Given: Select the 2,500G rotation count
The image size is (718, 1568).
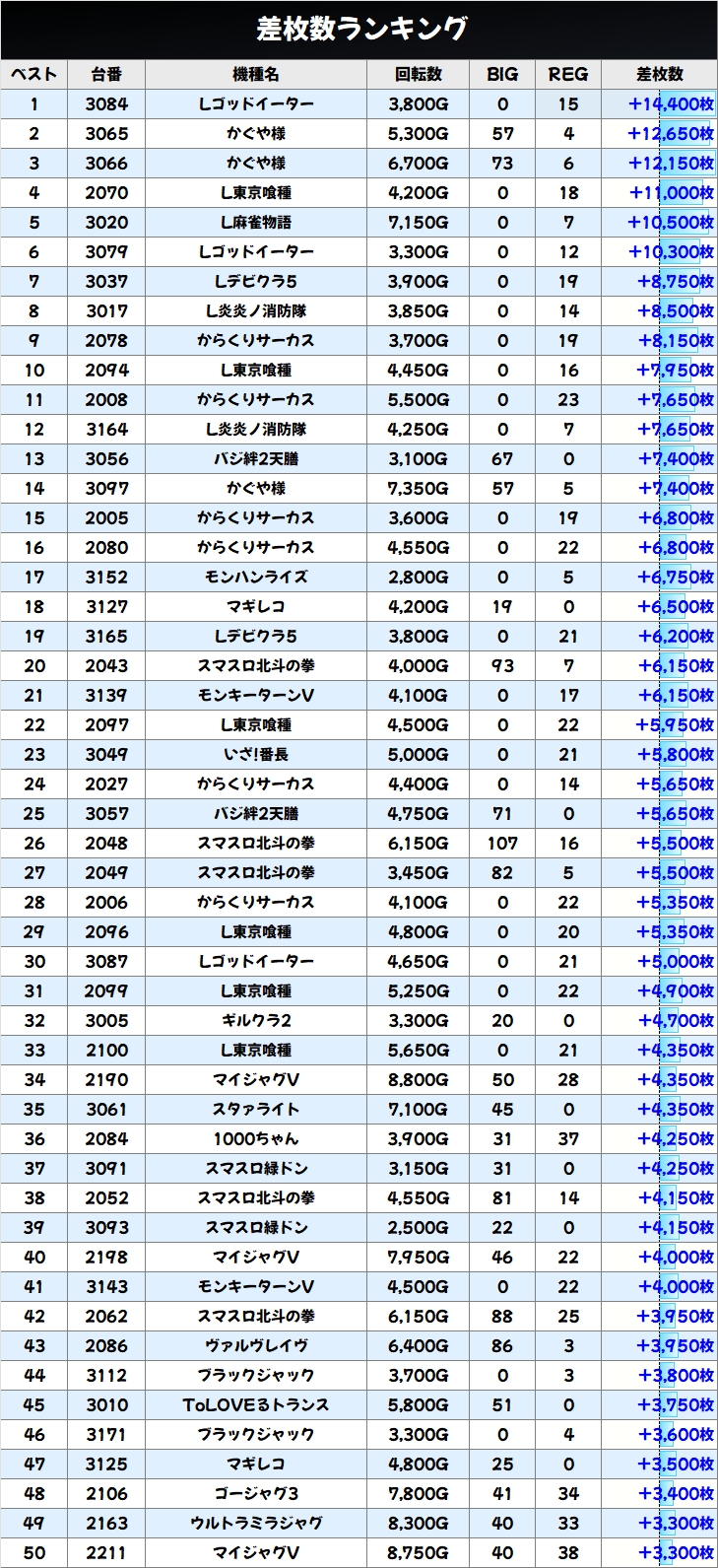Looking at the screenshot, I should (418, 1227).
